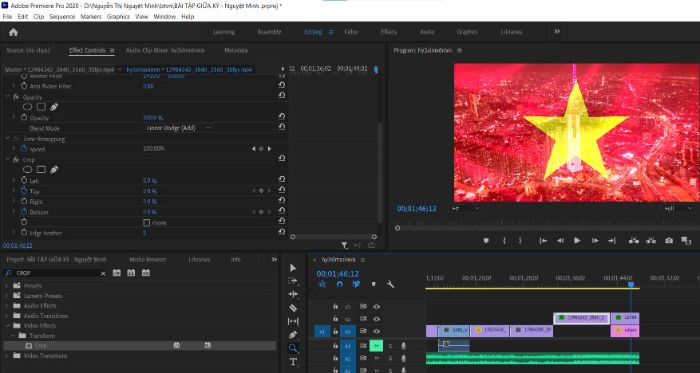The width and height of the screenshot is (700, 373).
Task: Hide V2 track output eye
Action: (377, 319)
